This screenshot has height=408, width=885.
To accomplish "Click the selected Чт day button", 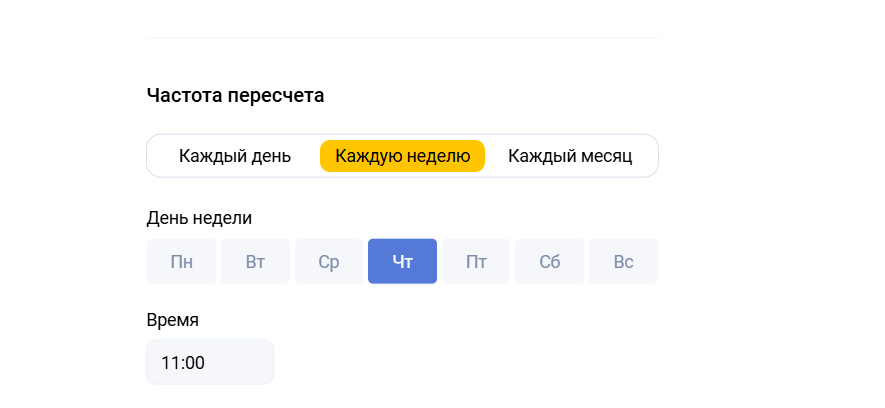I will [403, 262].
